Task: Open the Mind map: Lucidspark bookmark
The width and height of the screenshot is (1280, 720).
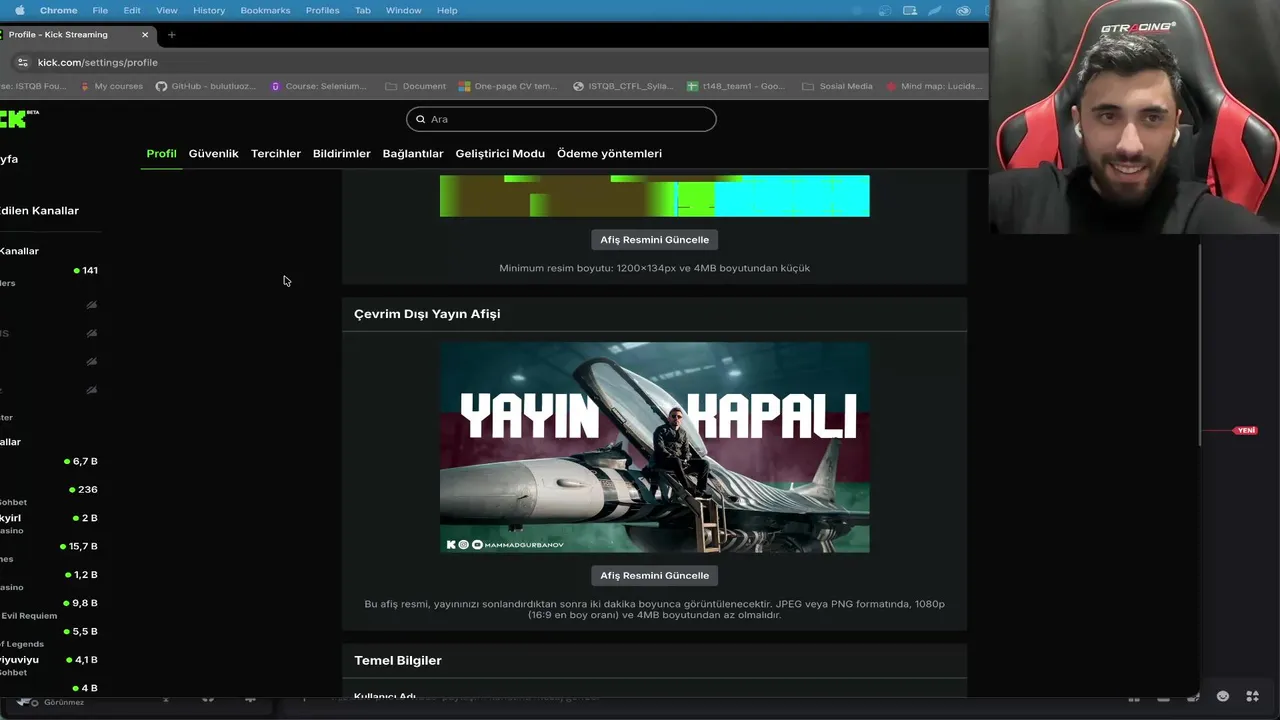Action: pyautogui.click(x=934, y=86)
